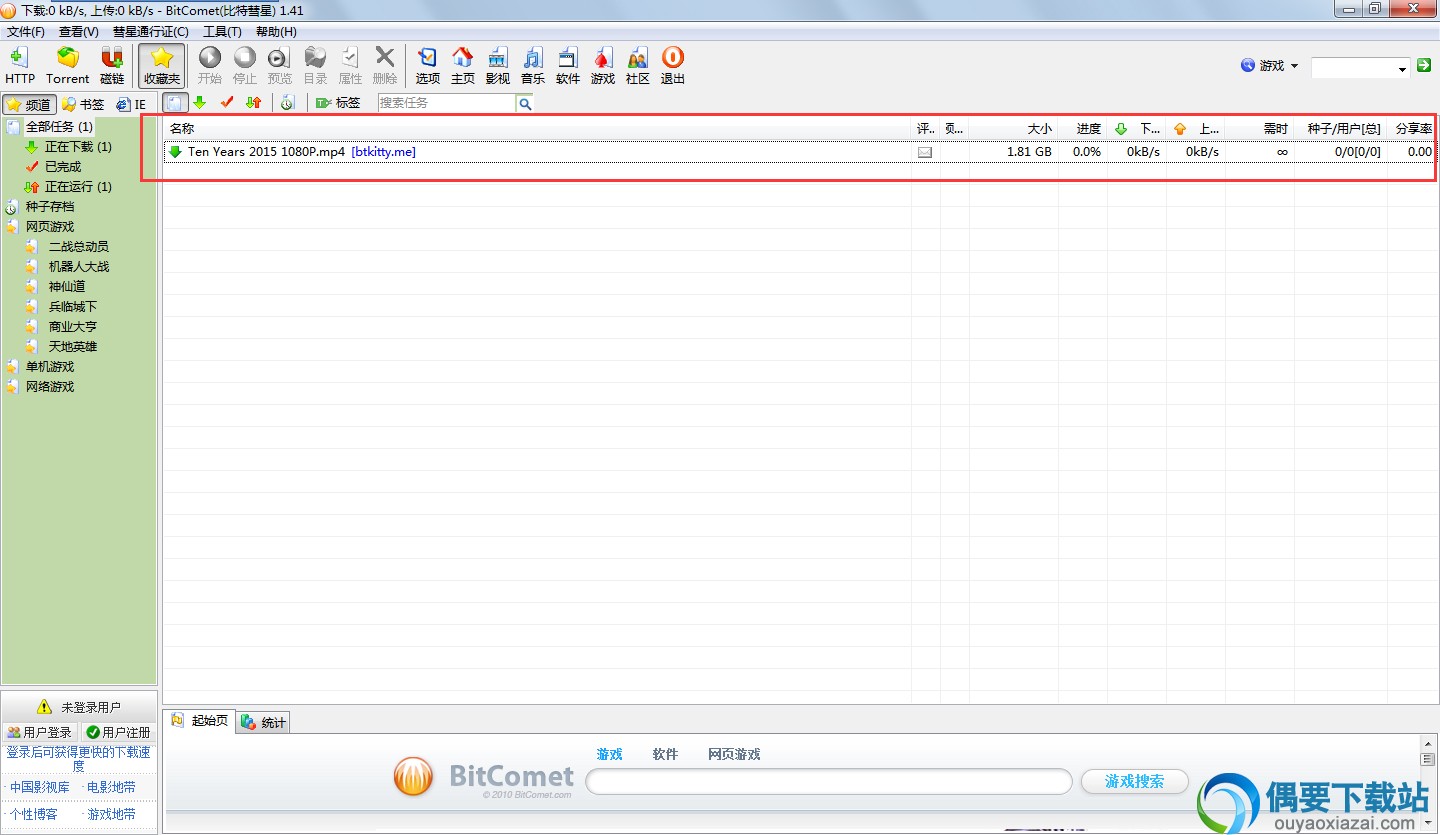Image resolution: width=1440 pixels, height=835 pixels.
Task: Open 机器人大战 web game entry
Action: coord(79,267)
